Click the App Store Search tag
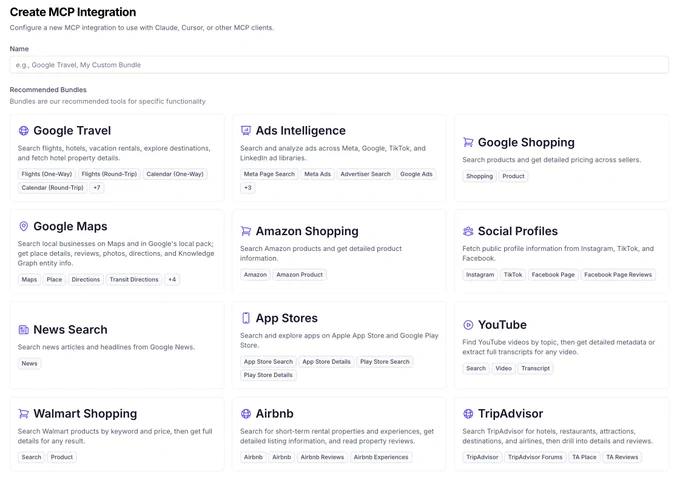The image size is (680, 477). pyautogui.click(x=268, y=362)
